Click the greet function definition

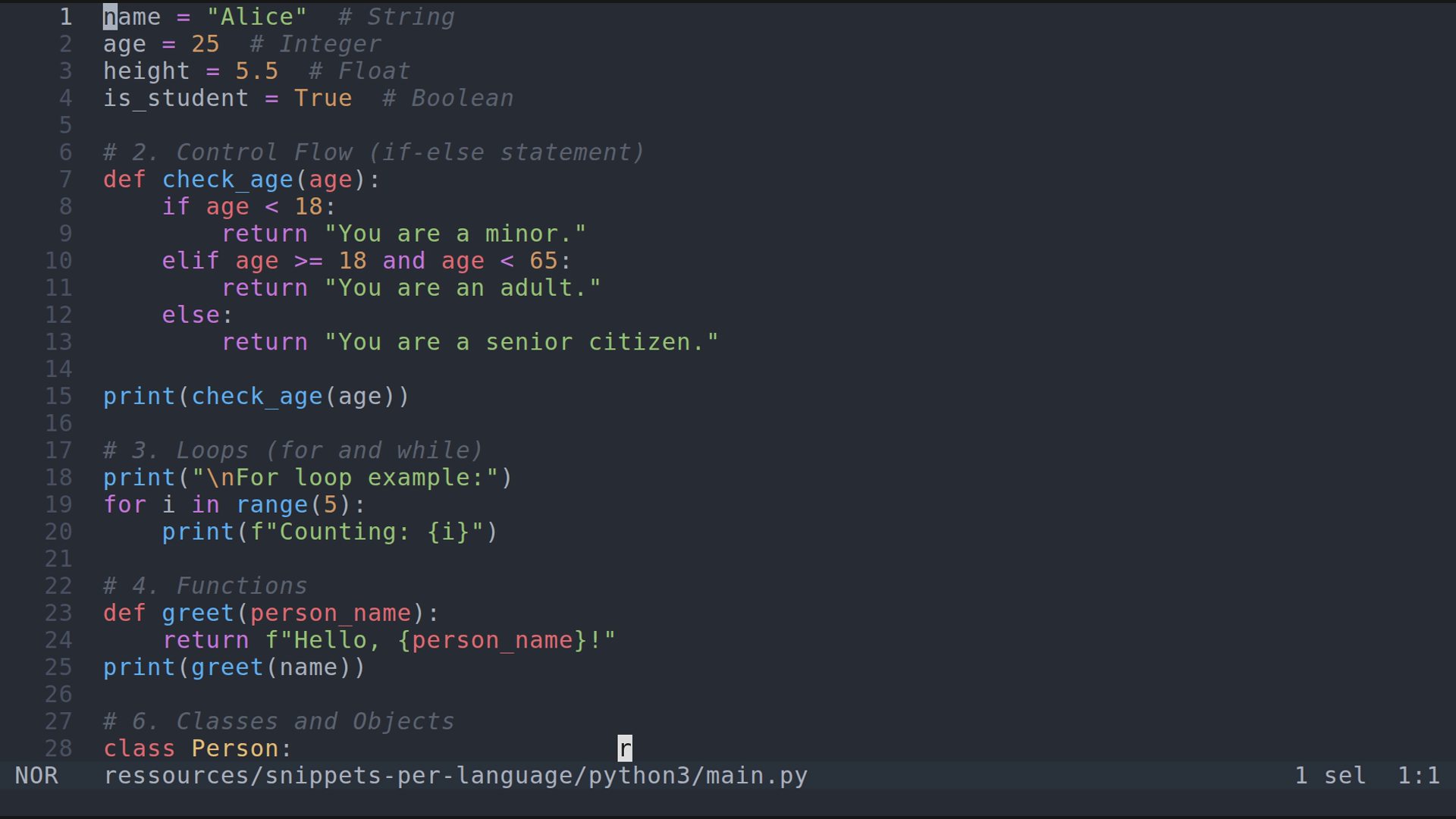pos(197,613)
